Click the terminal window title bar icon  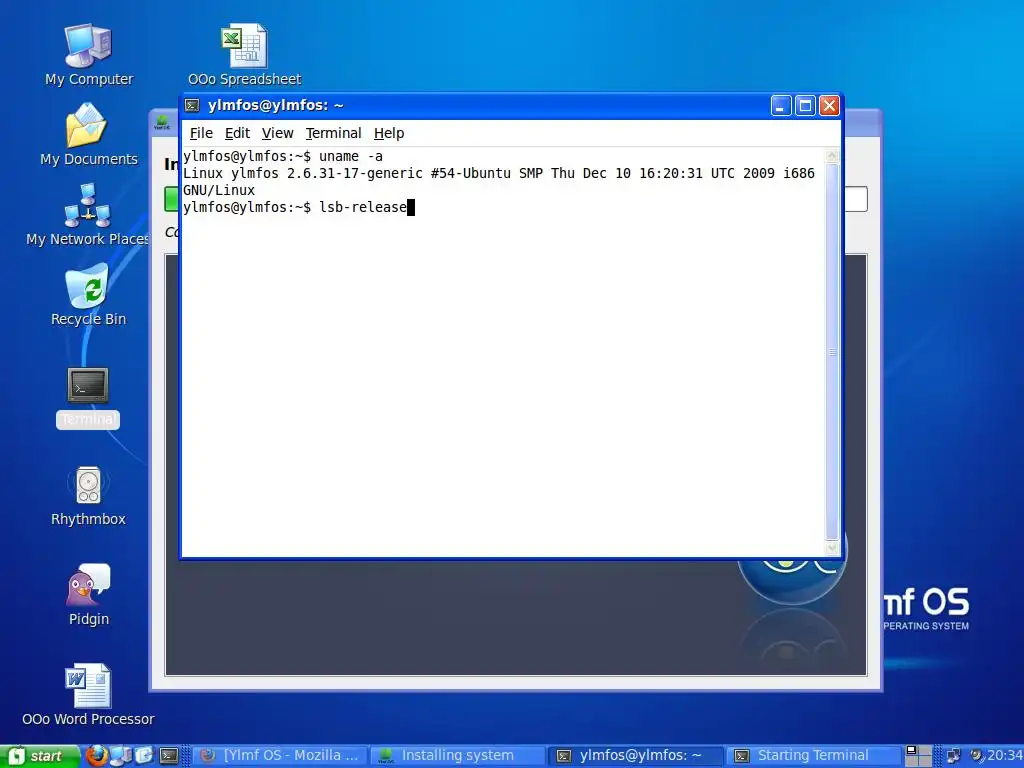pyautogui.click(x=192, y=105)
